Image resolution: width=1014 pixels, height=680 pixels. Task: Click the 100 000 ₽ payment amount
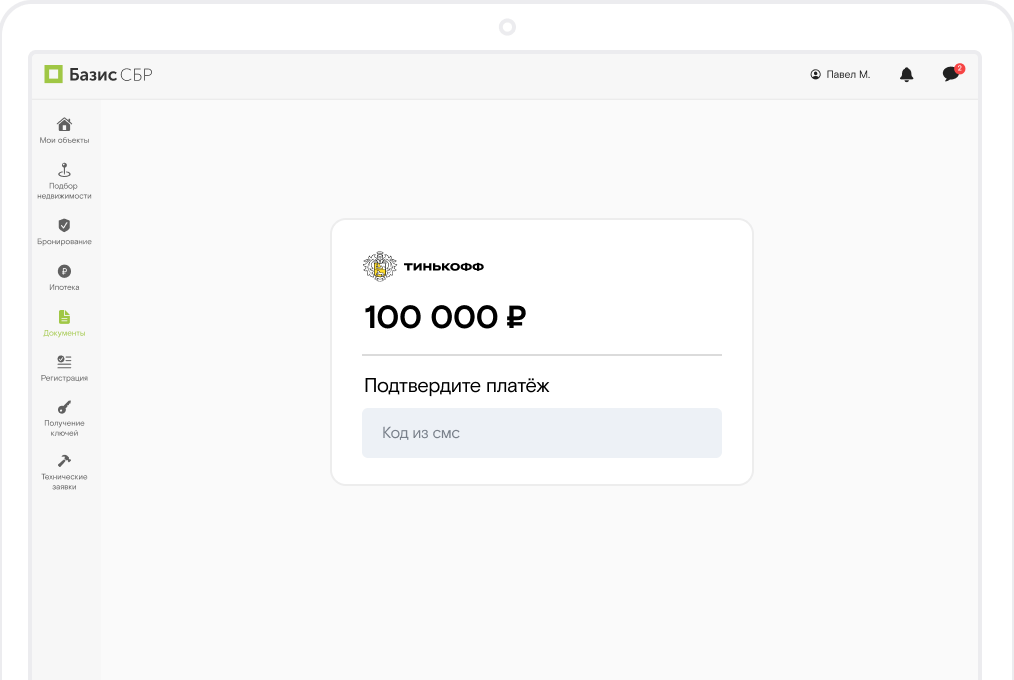pos(445,317)
